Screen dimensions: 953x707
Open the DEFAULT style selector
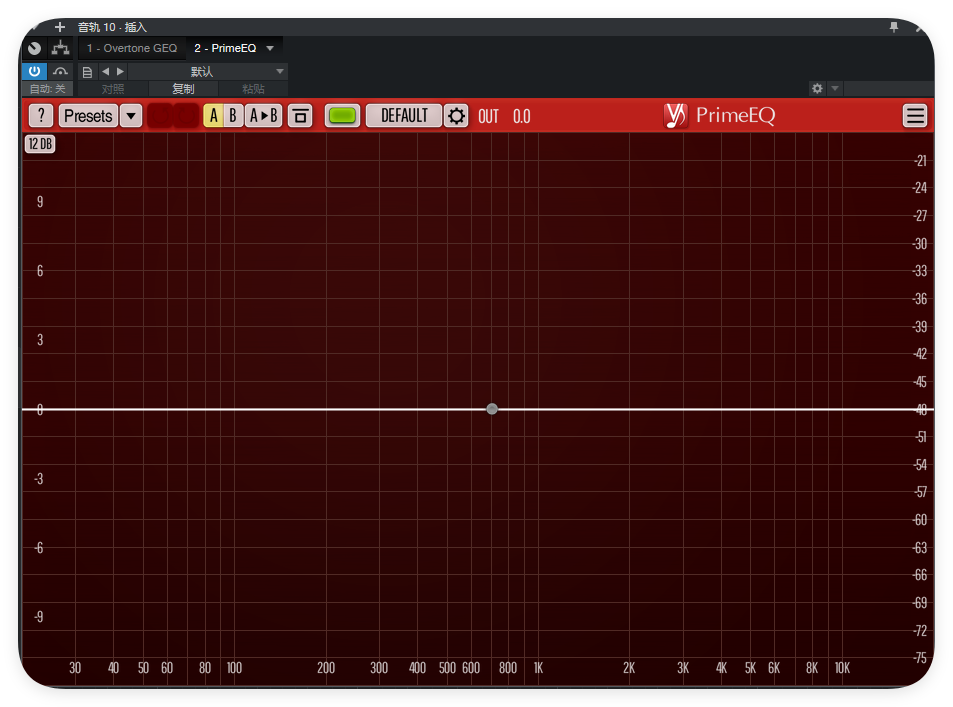click(404, 116)
